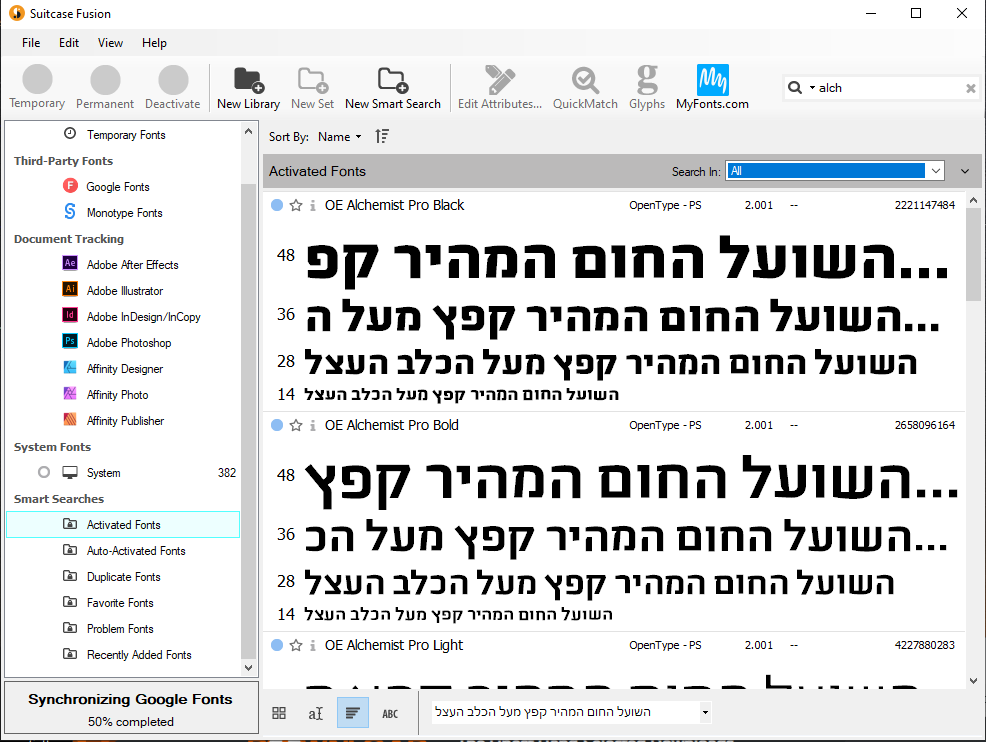The height and width of the screenshot is (742, 986).
Task: Open the Search In combo box
Action: (x=835, y=171)
